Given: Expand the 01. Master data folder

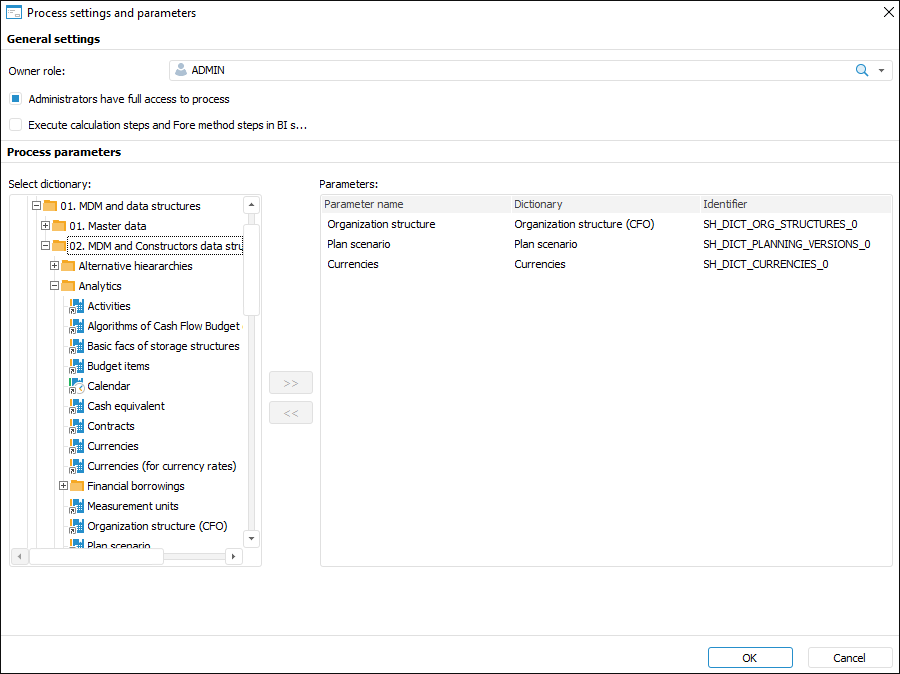Looking at the screenshot, I should (45, 226).
